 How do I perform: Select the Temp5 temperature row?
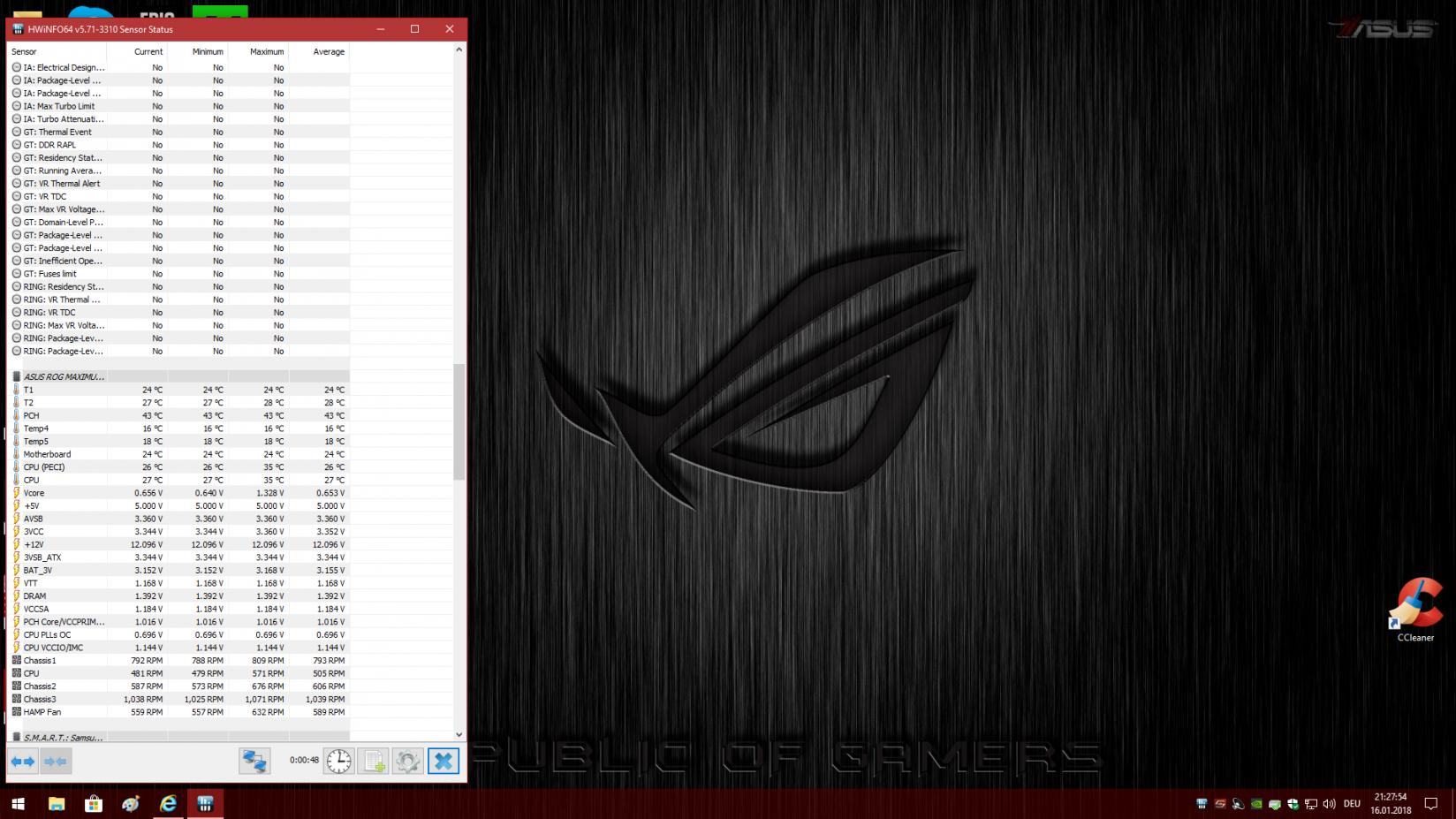[178, 441]
